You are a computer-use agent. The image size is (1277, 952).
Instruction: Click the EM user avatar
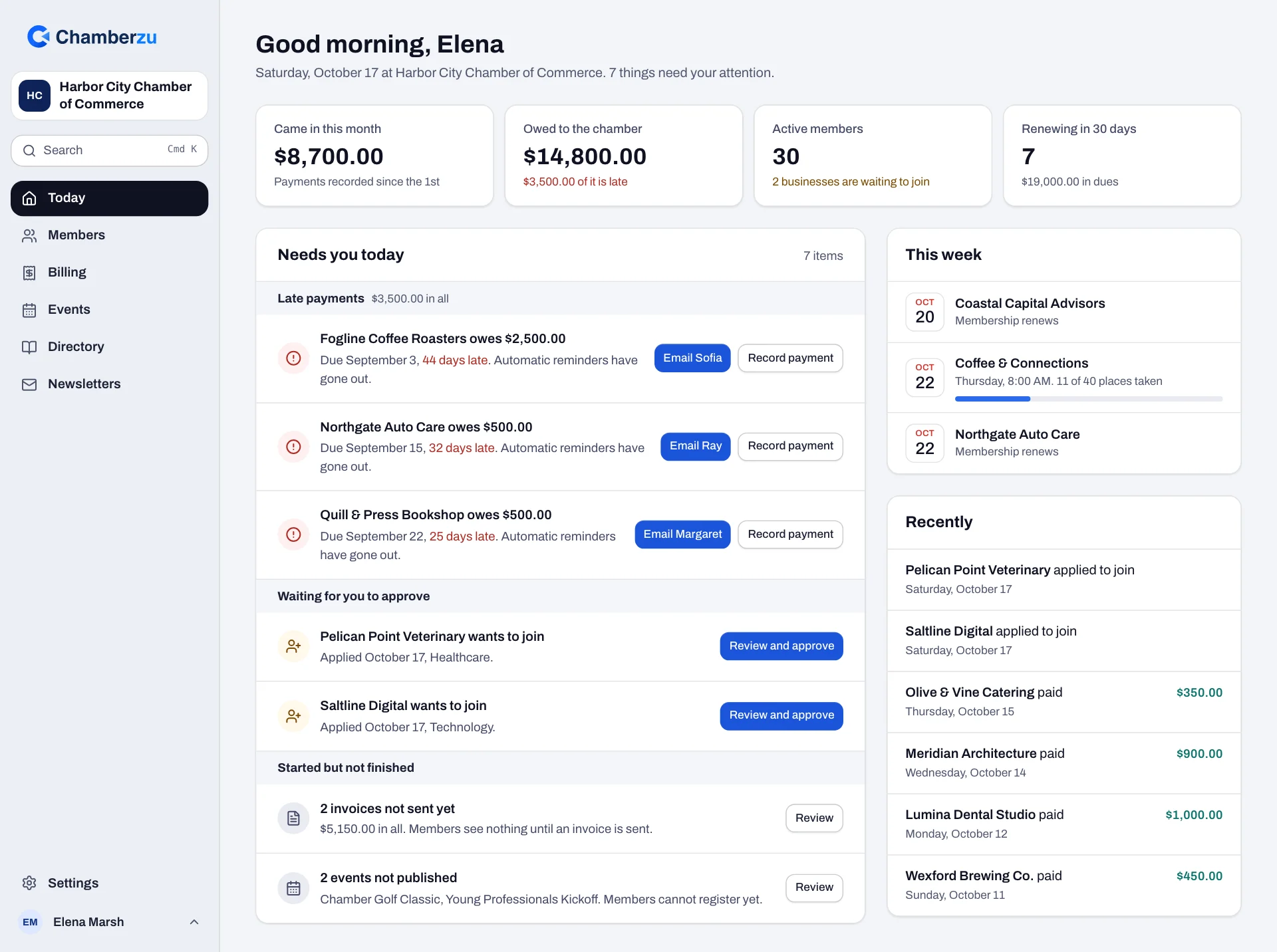click(x=30, y=922)
